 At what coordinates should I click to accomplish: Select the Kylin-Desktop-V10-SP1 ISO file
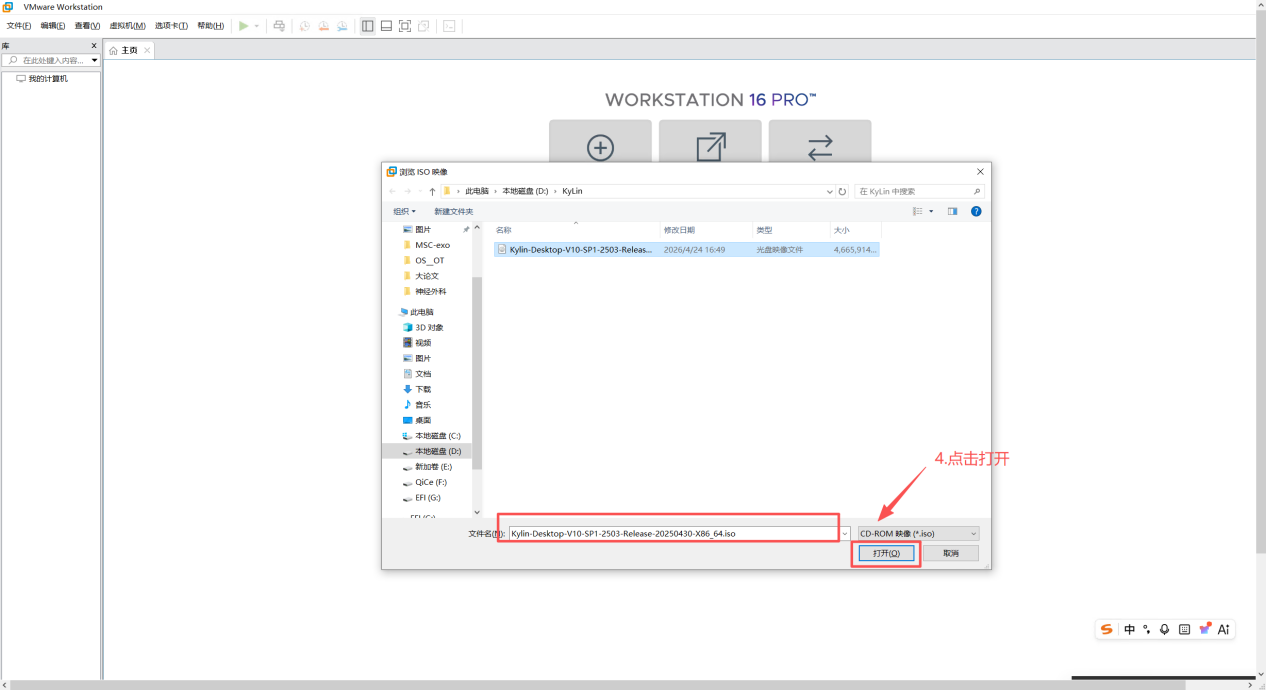pyautogui.click(x=686, y=250)
